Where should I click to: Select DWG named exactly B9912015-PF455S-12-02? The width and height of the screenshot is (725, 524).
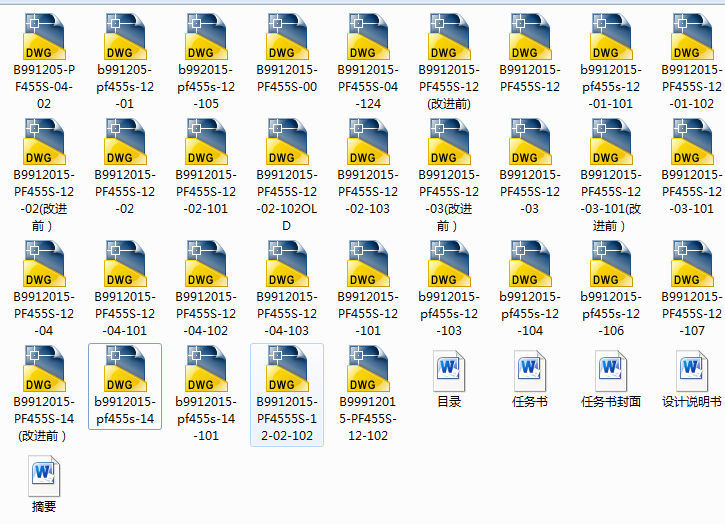pyautogui.click(x=125, y=166)
